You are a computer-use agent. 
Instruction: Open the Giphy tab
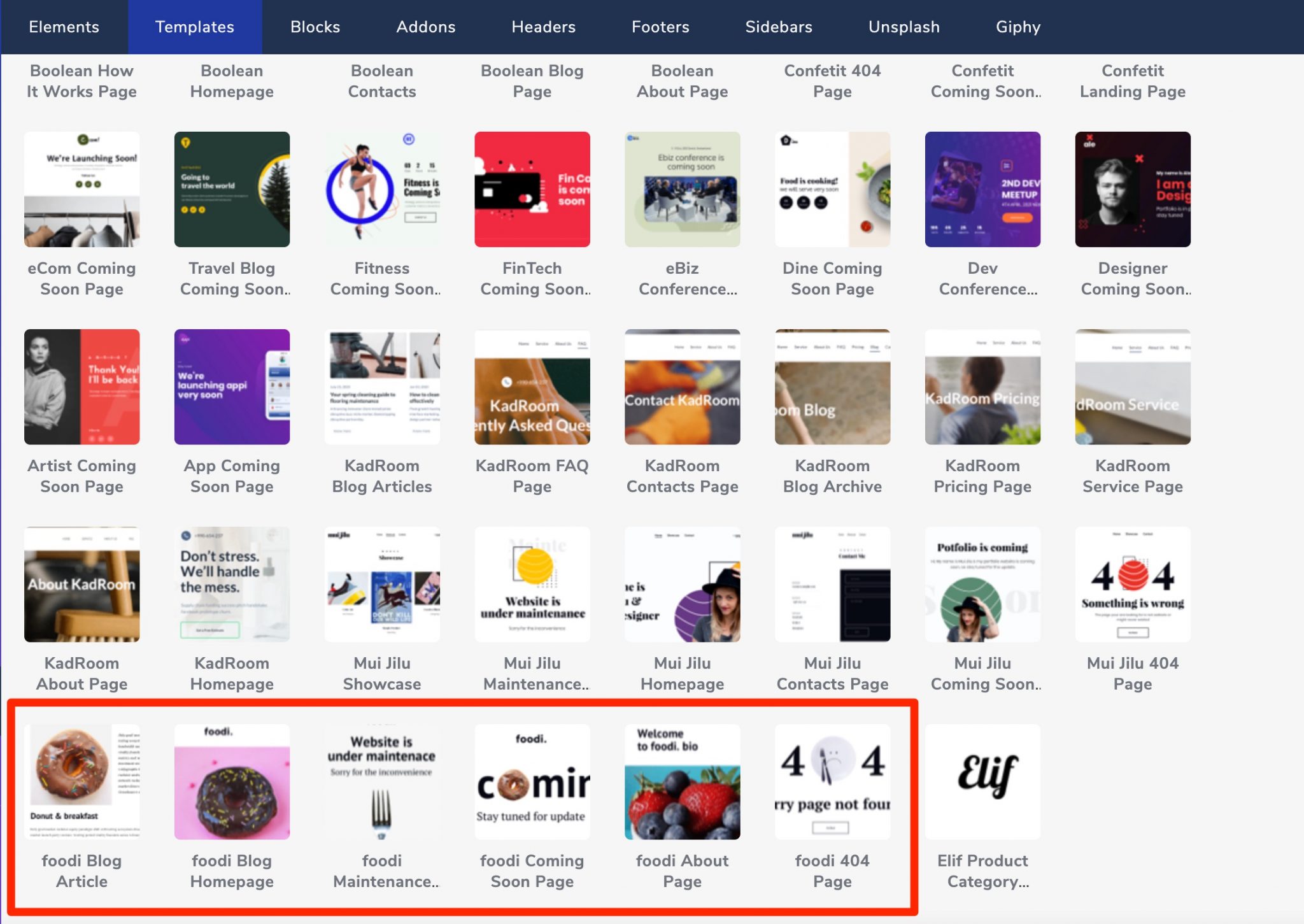point(1017,27)
